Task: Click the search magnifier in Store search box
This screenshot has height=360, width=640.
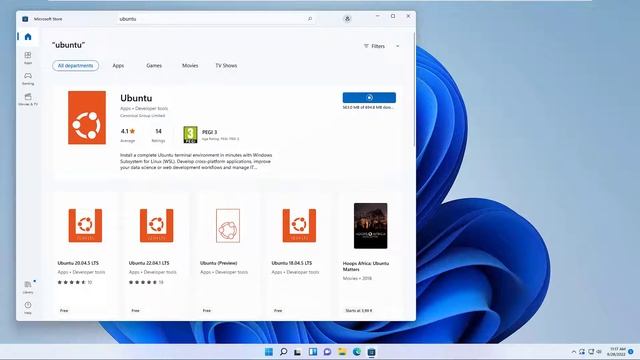Action: 310,19
